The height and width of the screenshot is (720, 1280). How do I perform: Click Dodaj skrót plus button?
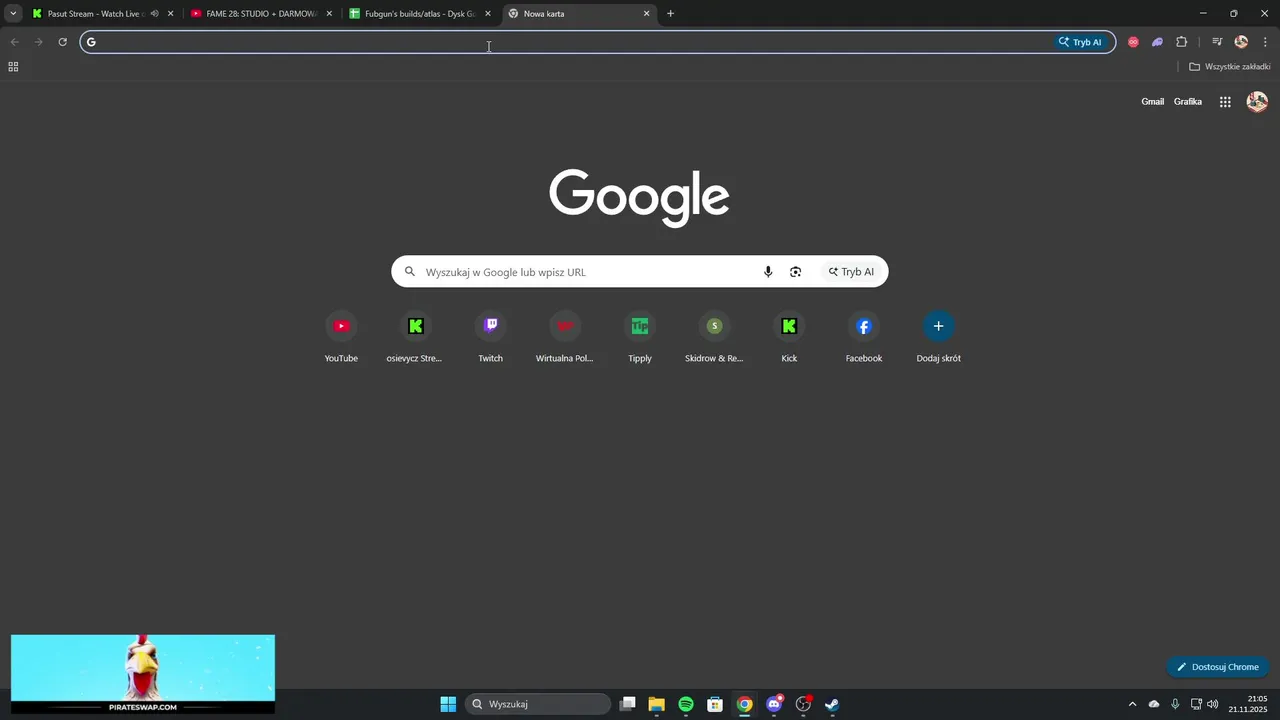938,326
